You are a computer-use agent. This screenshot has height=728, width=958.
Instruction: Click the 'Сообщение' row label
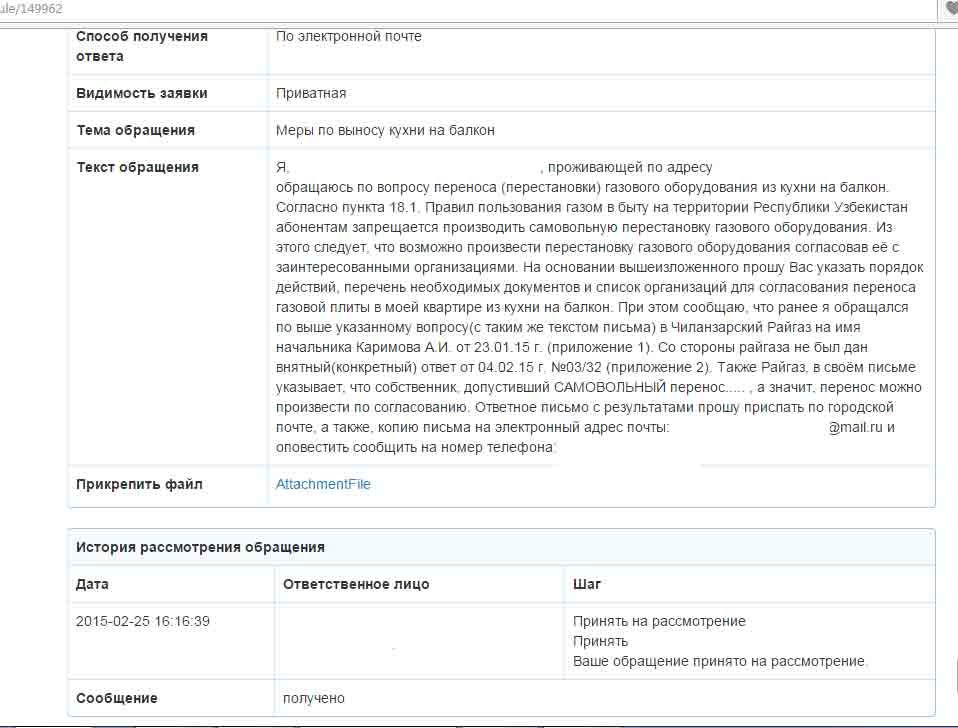click(117, 698)
